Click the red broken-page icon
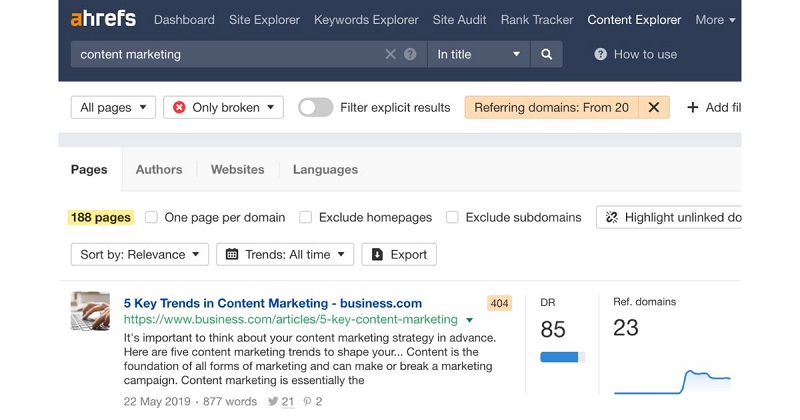 179,108
